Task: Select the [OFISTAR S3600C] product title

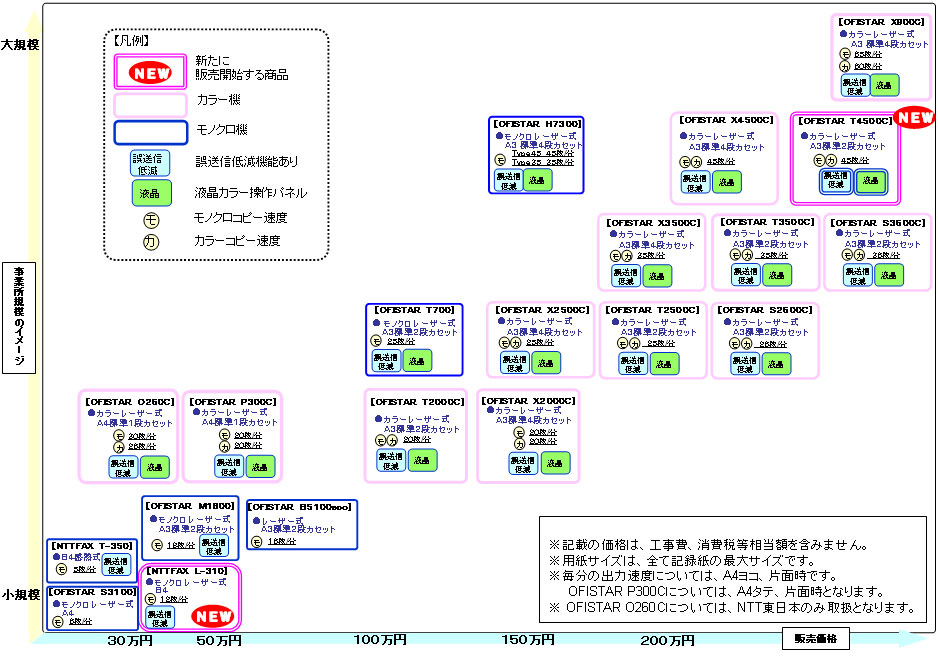Action: click(878, 223)
